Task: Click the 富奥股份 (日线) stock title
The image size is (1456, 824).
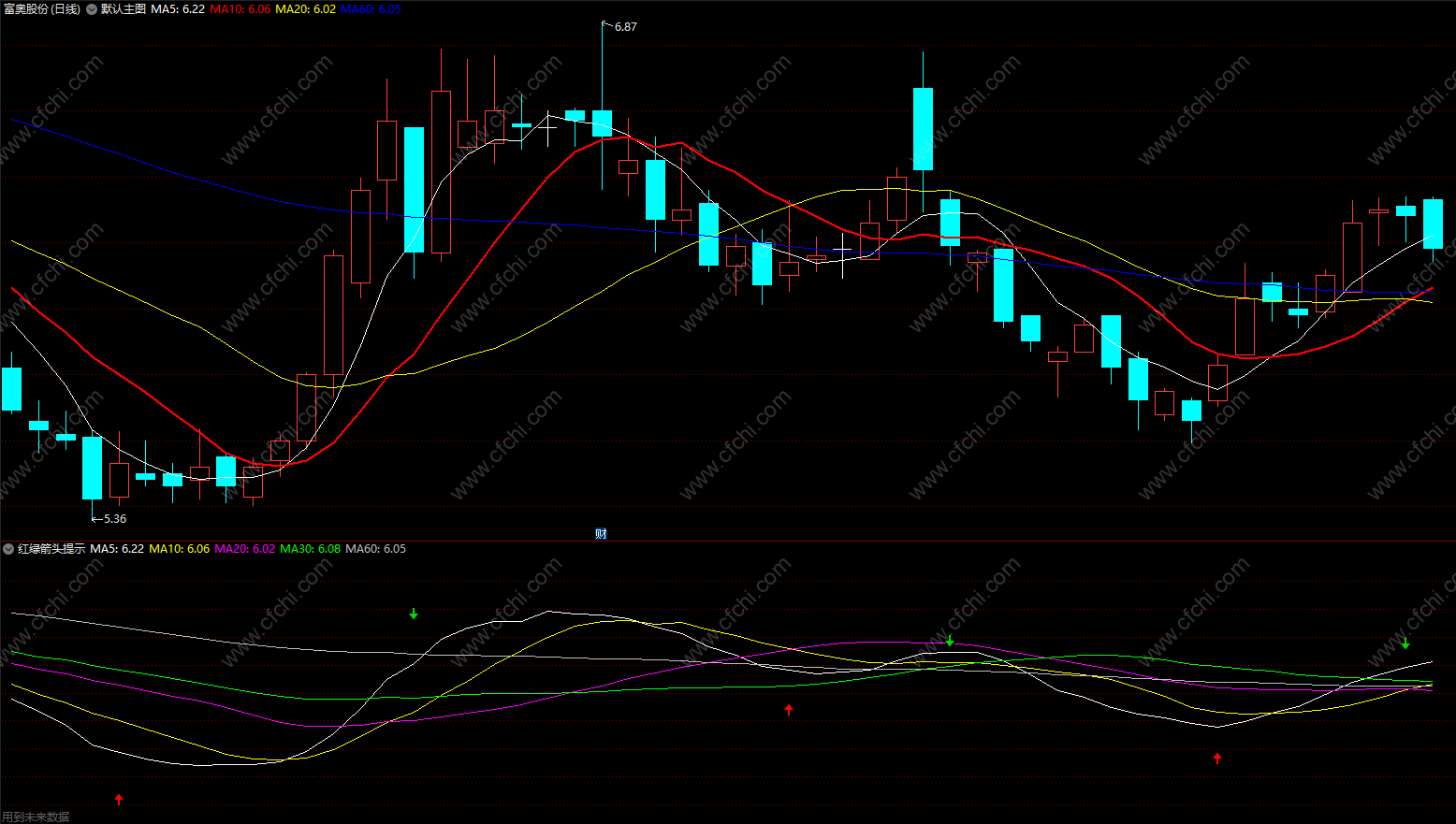Action: tap(42, 9)
